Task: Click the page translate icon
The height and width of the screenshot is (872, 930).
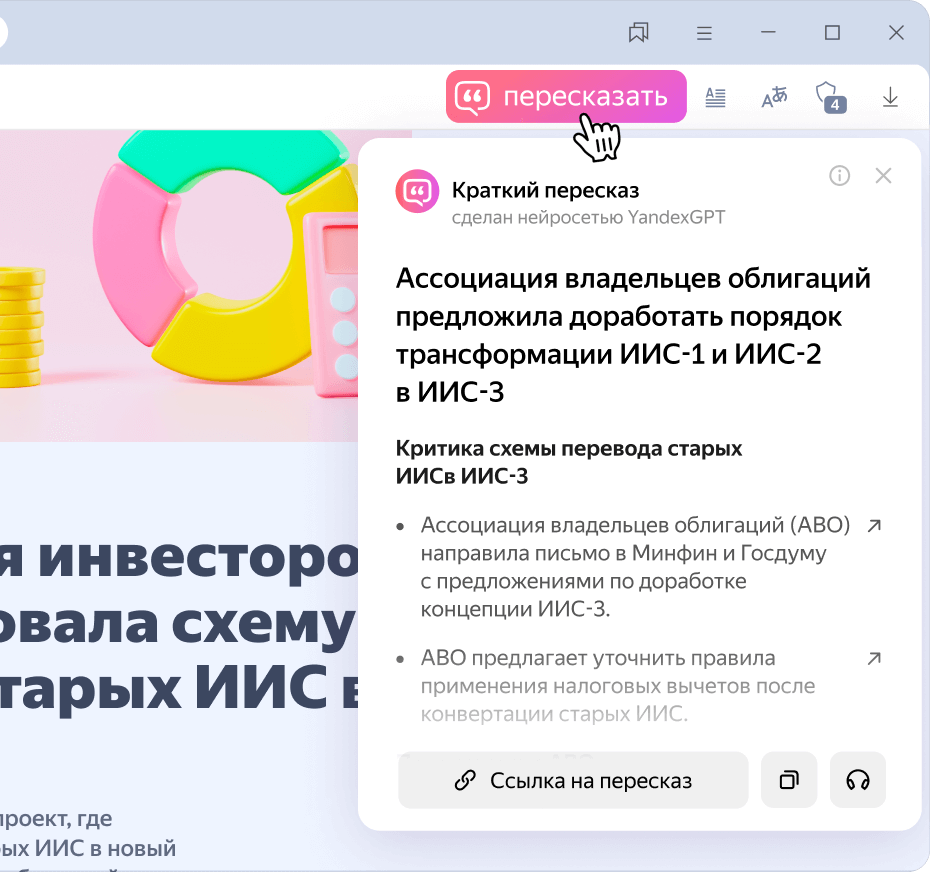Action: pyautogui.click(x=774, y=97)
